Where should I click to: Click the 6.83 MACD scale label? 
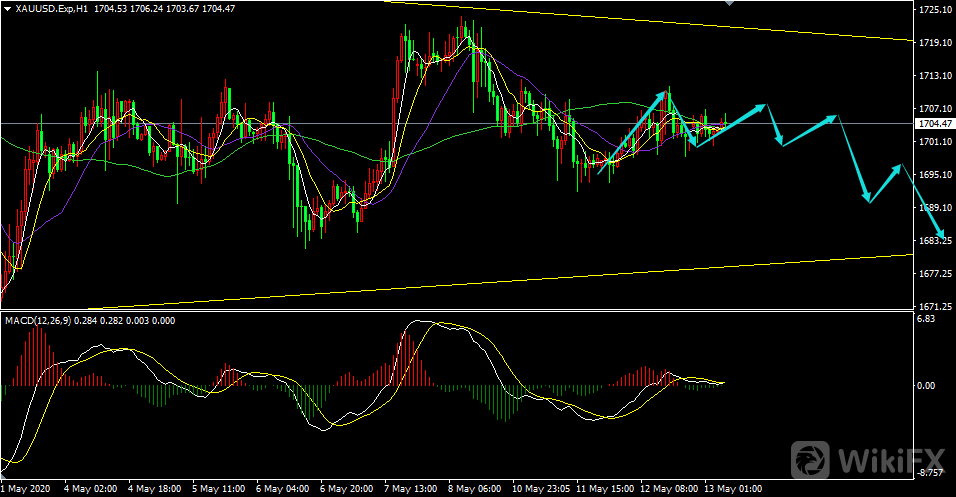tap(927, 320)
